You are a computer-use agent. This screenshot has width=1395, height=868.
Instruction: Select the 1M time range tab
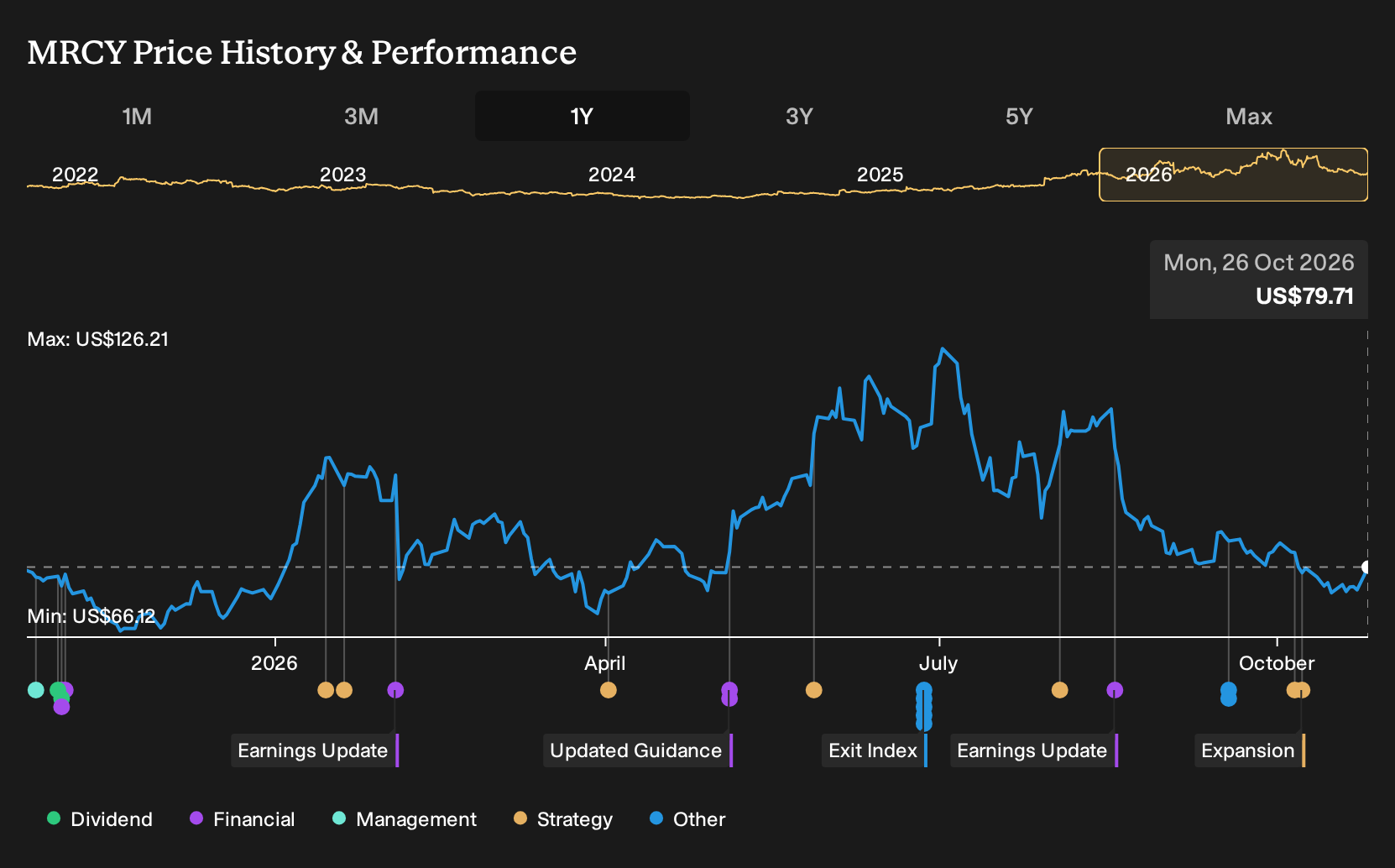click(137, 116)
